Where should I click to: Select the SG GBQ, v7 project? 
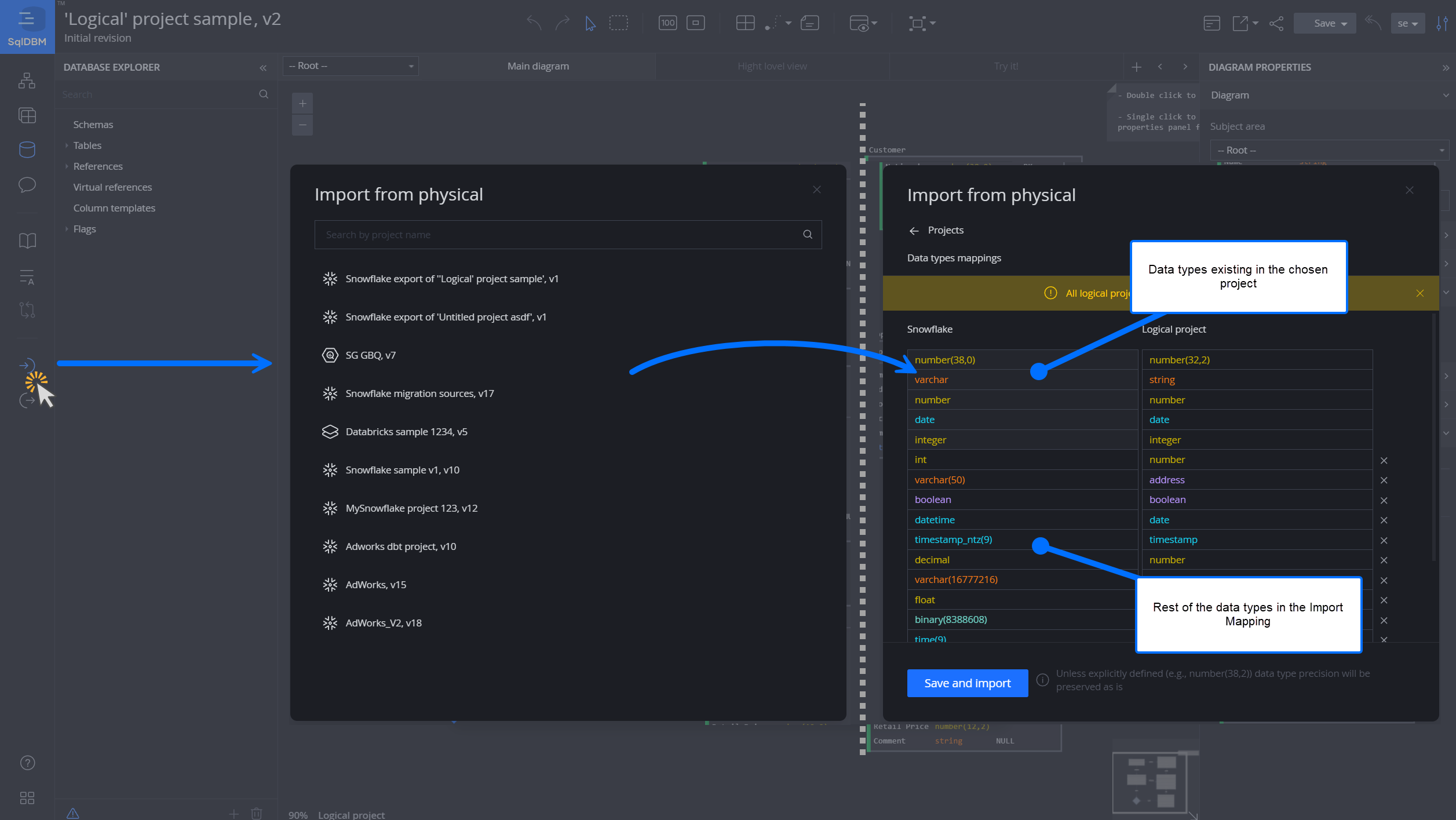click(x=371, y=355)
